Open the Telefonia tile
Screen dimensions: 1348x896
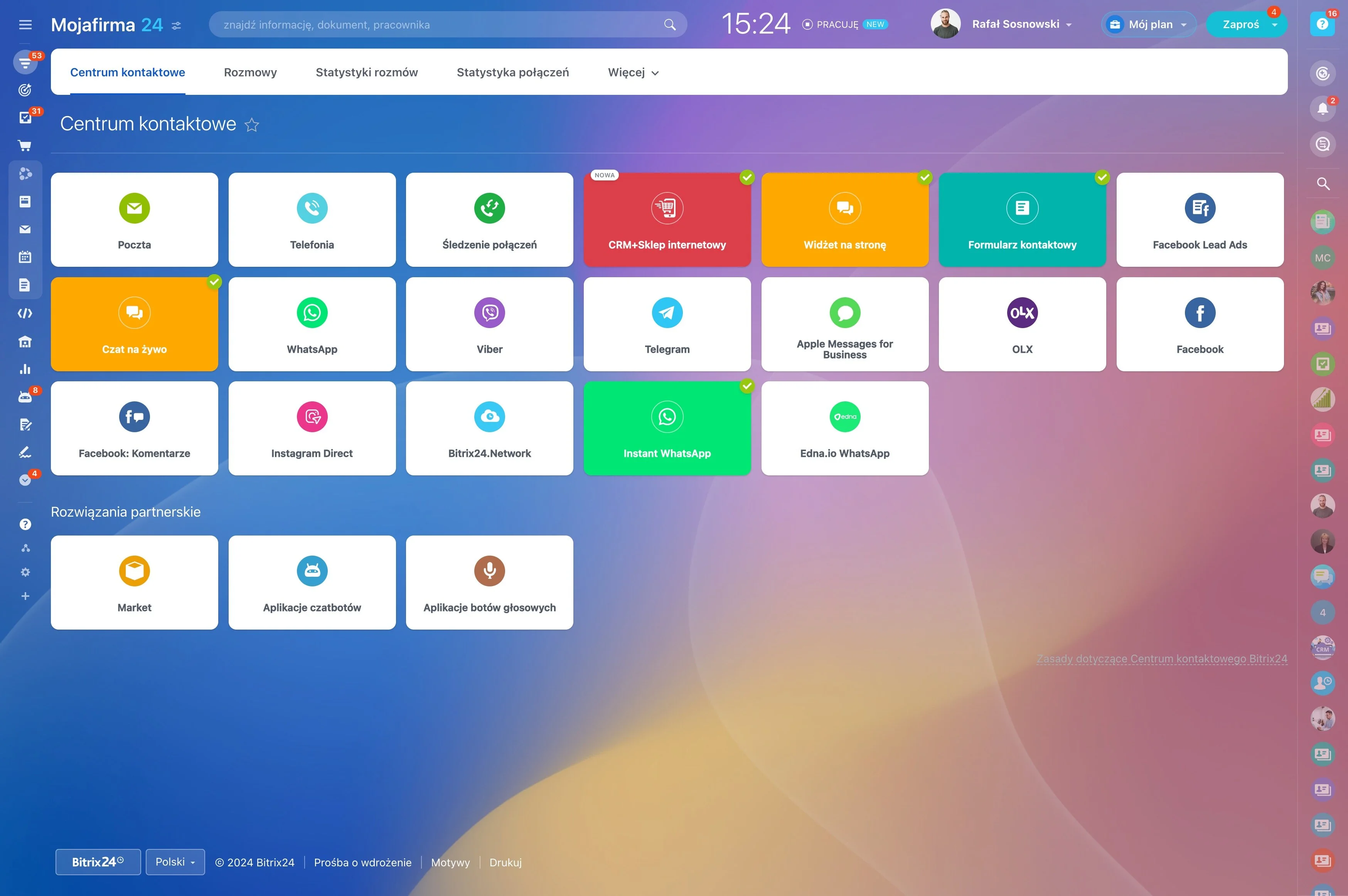pyautogui.click(x=312, y=219)
